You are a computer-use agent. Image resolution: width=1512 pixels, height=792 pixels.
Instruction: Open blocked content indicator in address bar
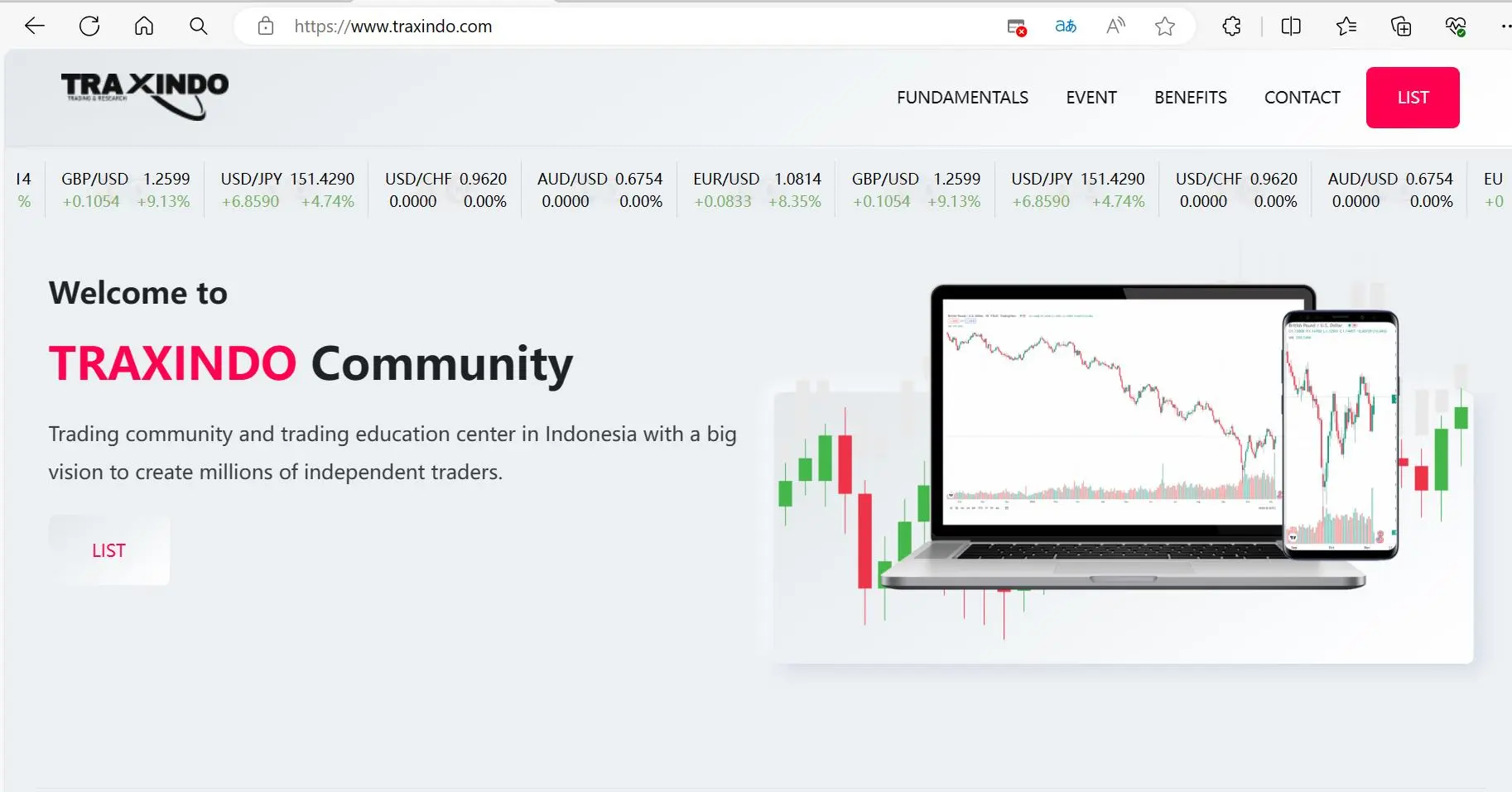[1017, 27]
